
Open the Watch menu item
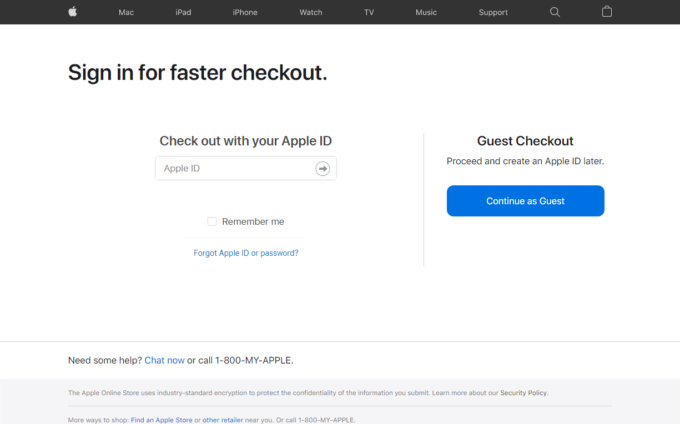[311, 13]
